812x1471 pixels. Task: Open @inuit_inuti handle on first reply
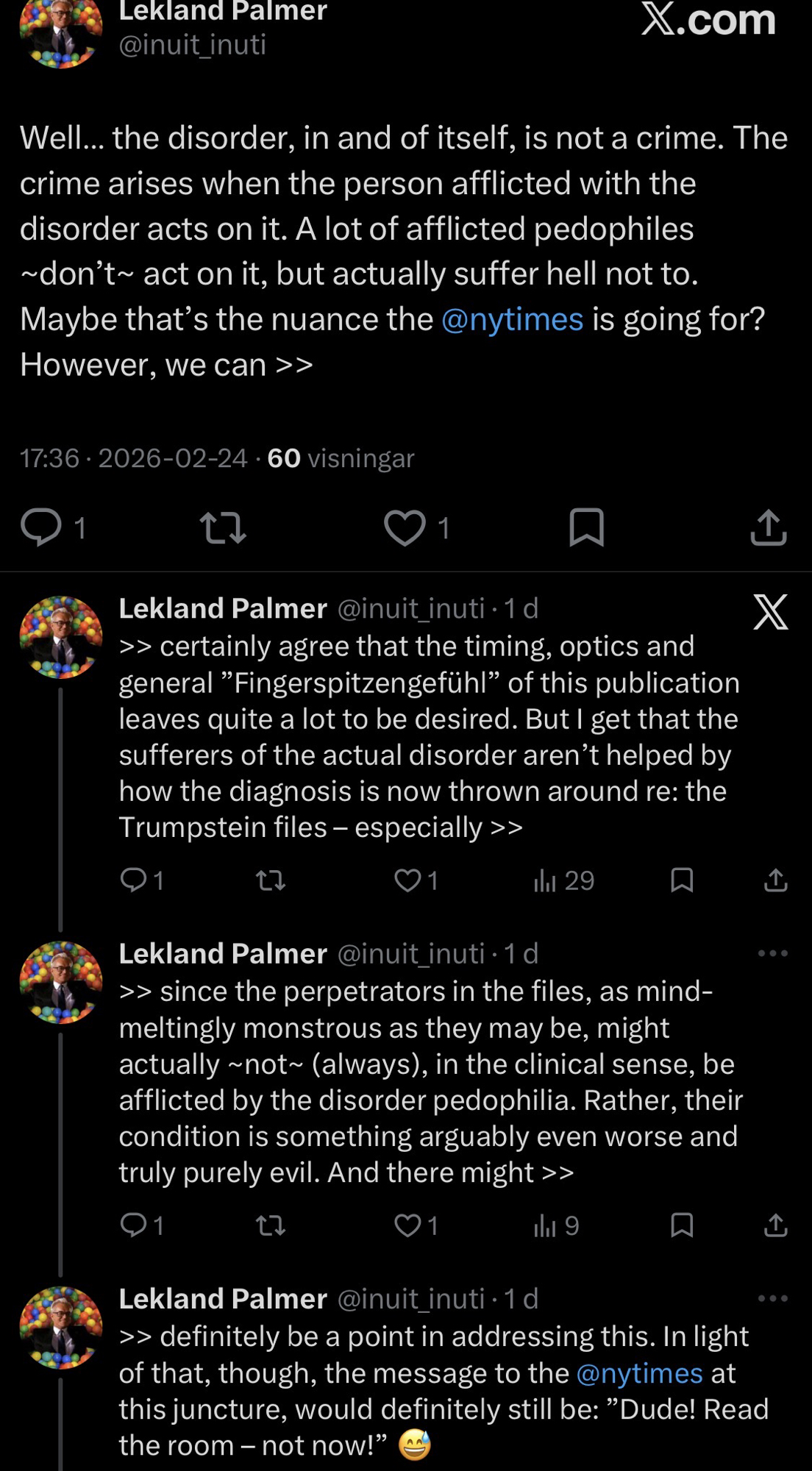411,608
